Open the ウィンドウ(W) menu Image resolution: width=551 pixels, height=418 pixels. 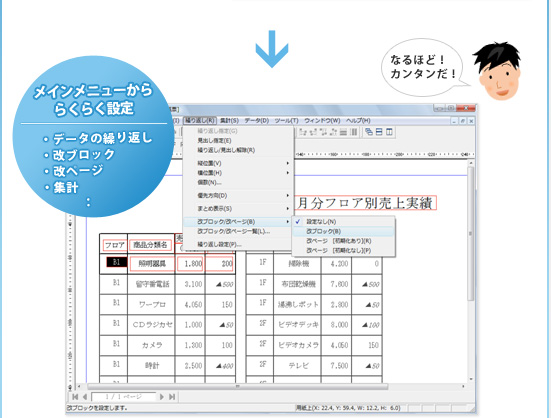(x=322, y=120)
